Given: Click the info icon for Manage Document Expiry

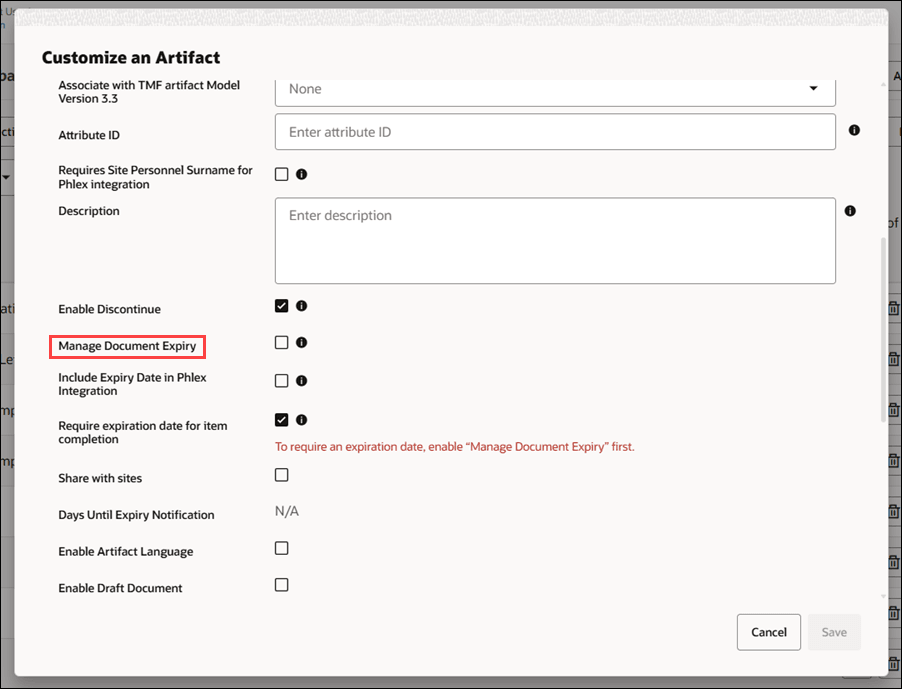Looking at the screenshot, I should (301, 340).
